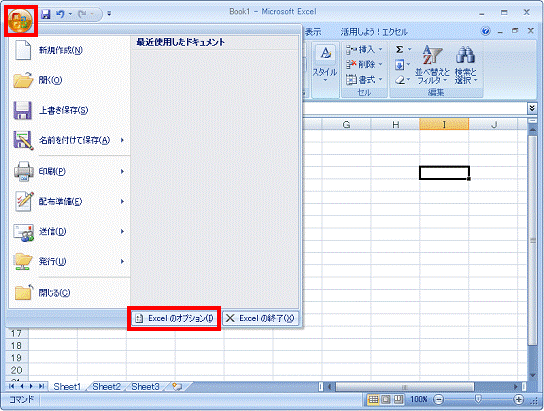Open 検索と選択 find and select
This screenshot has width=544, height=411.
[466, 65]
